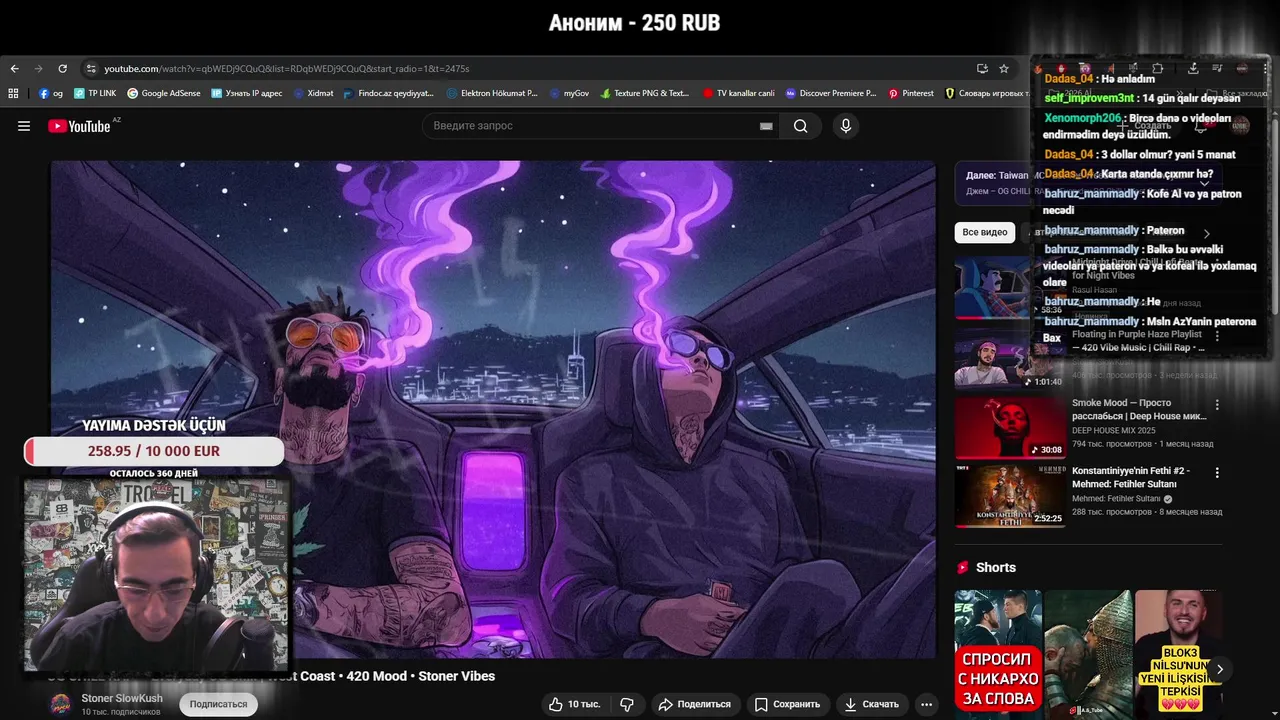Open the Konstantiniyye'nin Fethi thumbnail

click(x=1010, y=495)
